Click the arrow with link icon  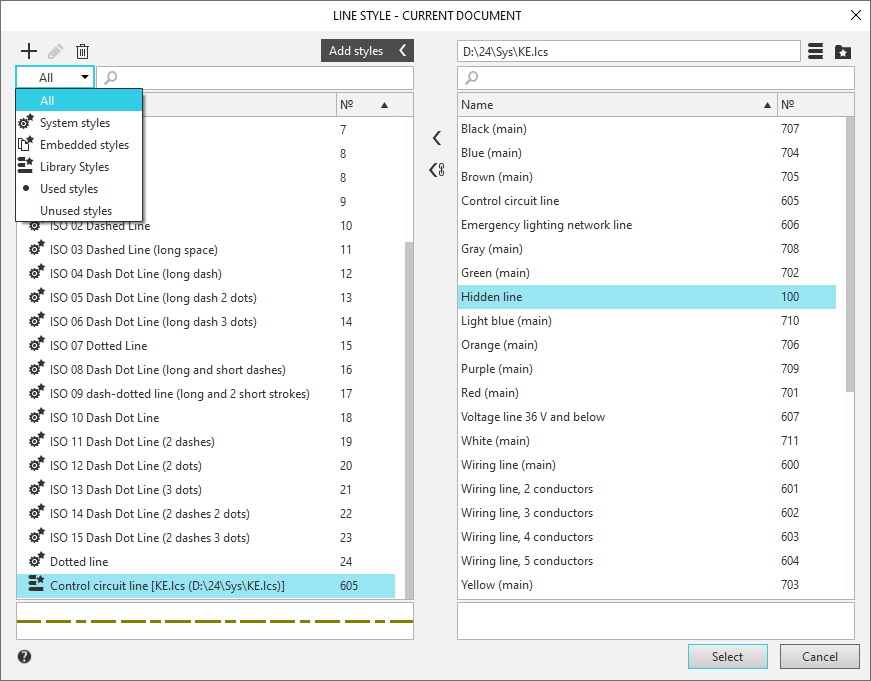436,170
